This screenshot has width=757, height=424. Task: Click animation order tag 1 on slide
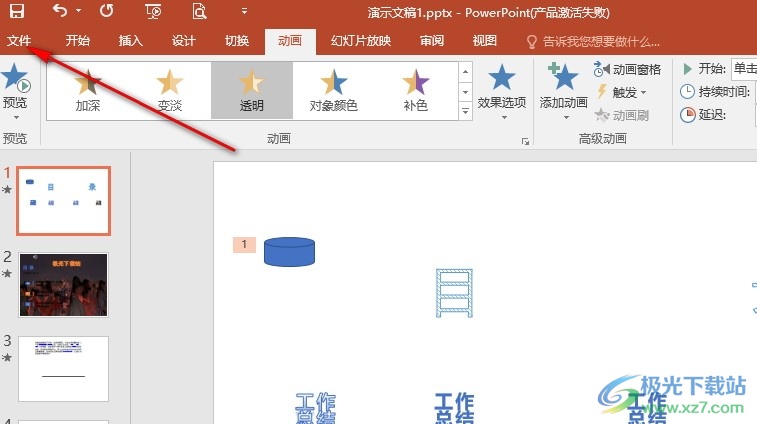(x=244, y=244)
